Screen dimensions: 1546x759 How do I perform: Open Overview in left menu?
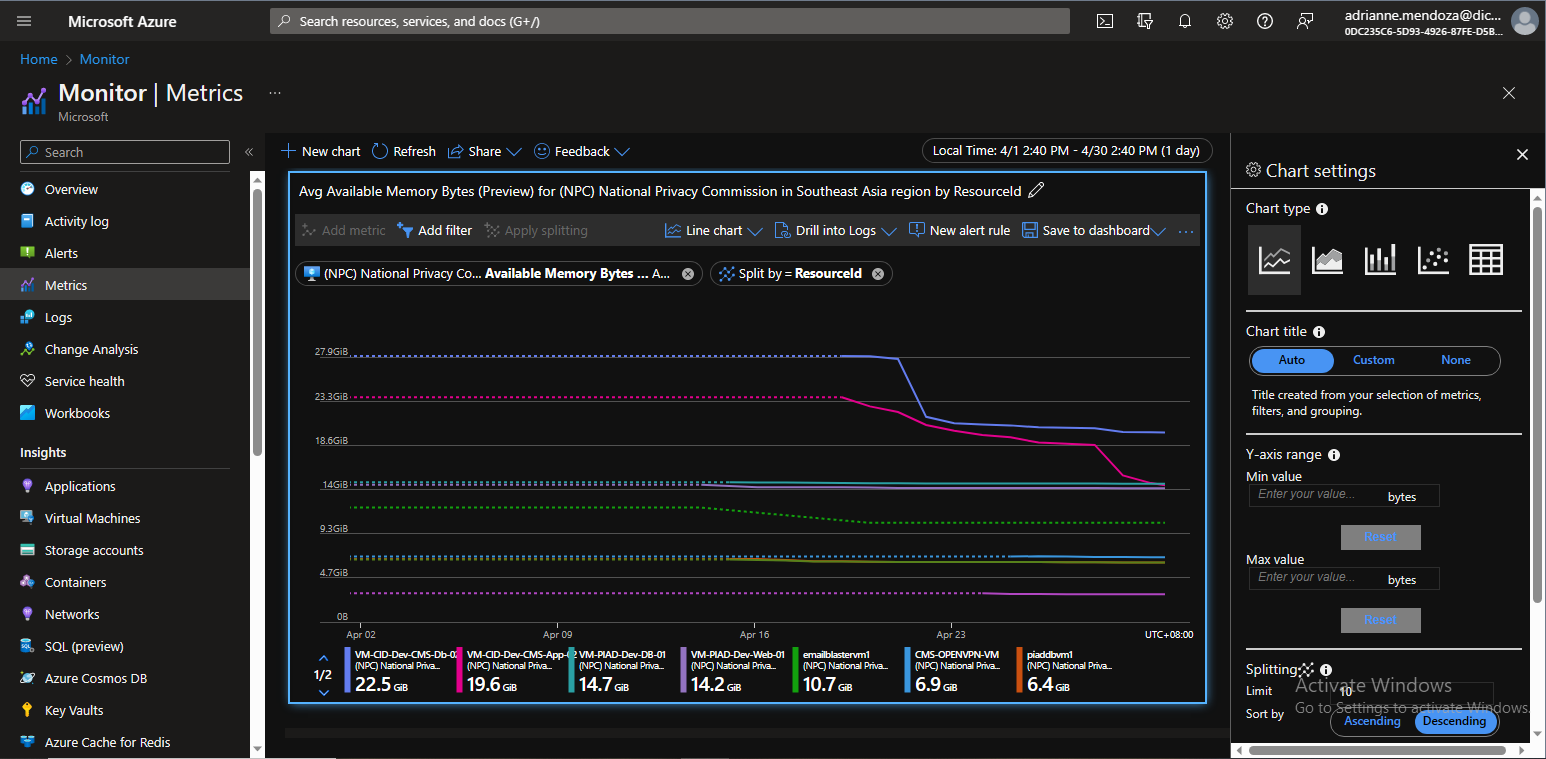point(71,190)
